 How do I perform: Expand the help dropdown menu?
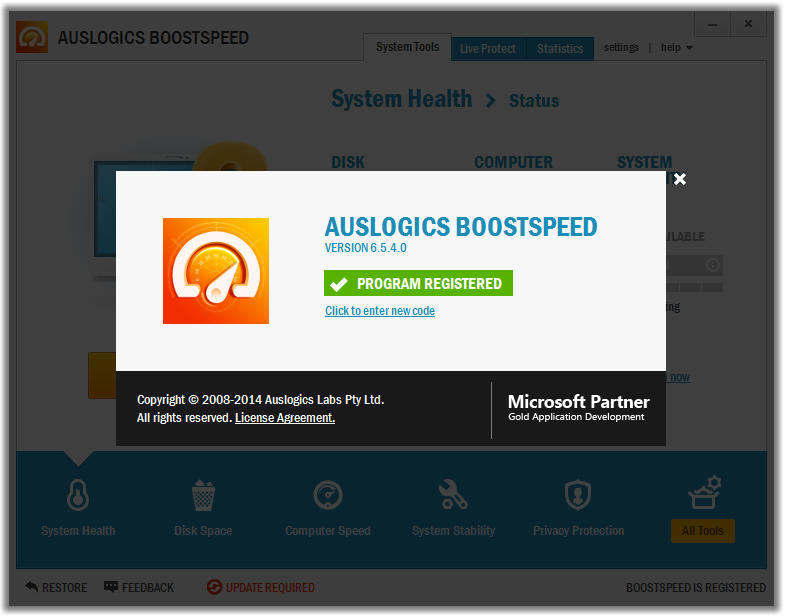coord(677,48)
